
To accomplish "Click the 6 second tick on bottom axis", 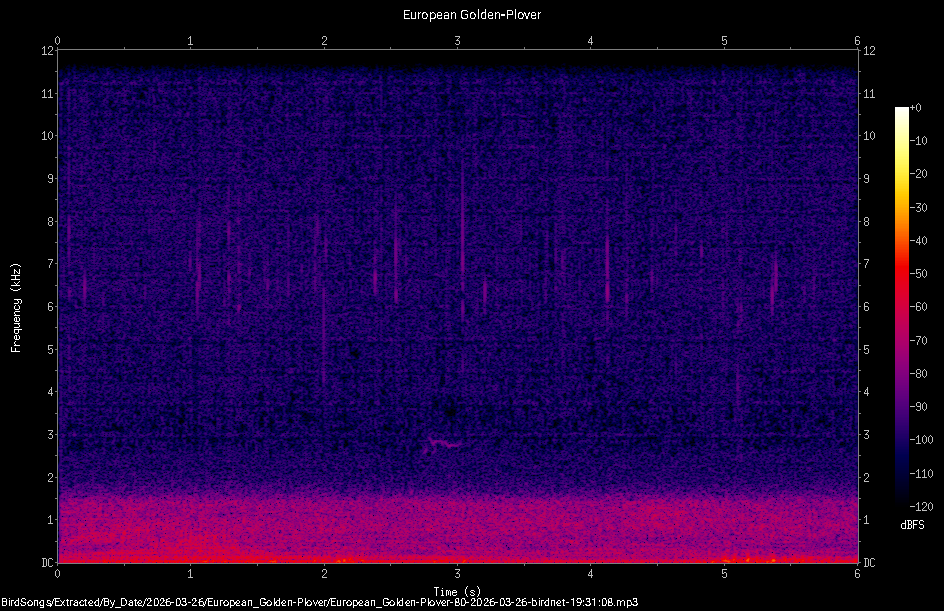I will coord(857,575).
